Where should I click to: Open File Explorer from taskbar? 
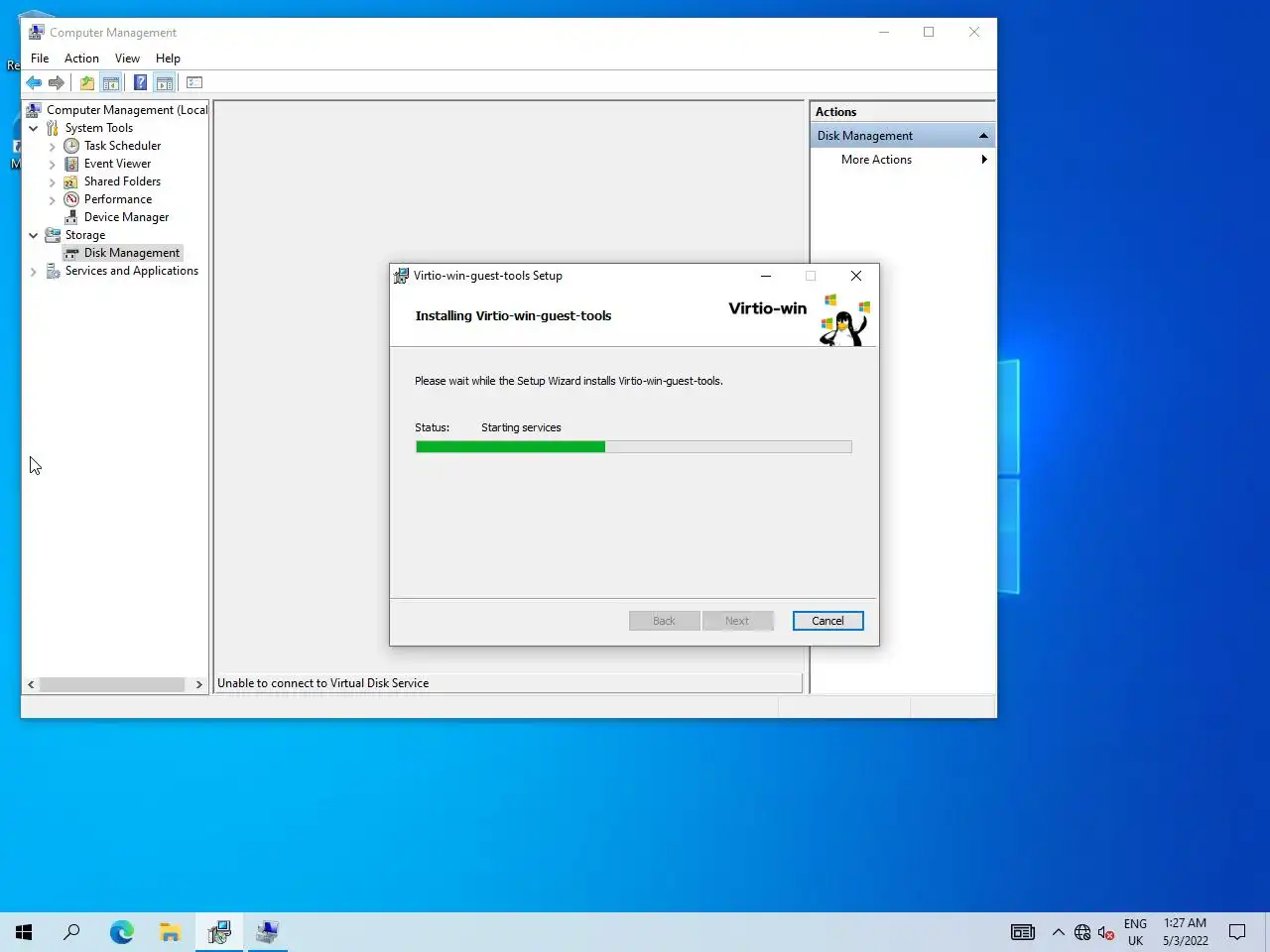coord(171,932)
